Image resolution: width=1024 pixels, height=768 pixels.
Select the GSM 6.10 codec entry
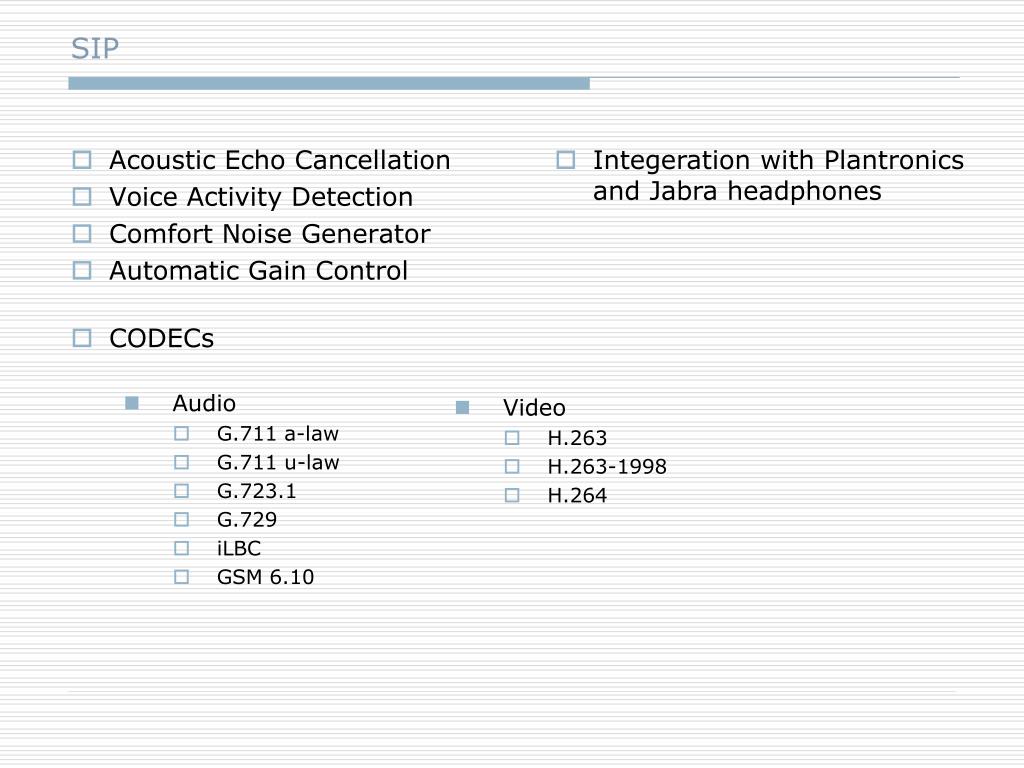(265, 577)
